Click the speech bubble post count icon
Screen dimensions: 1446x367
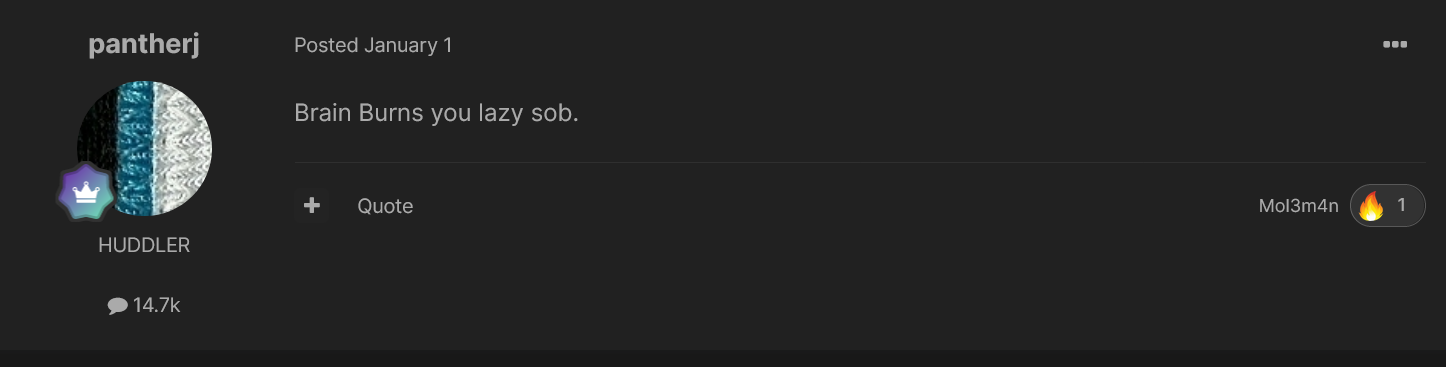117,306
